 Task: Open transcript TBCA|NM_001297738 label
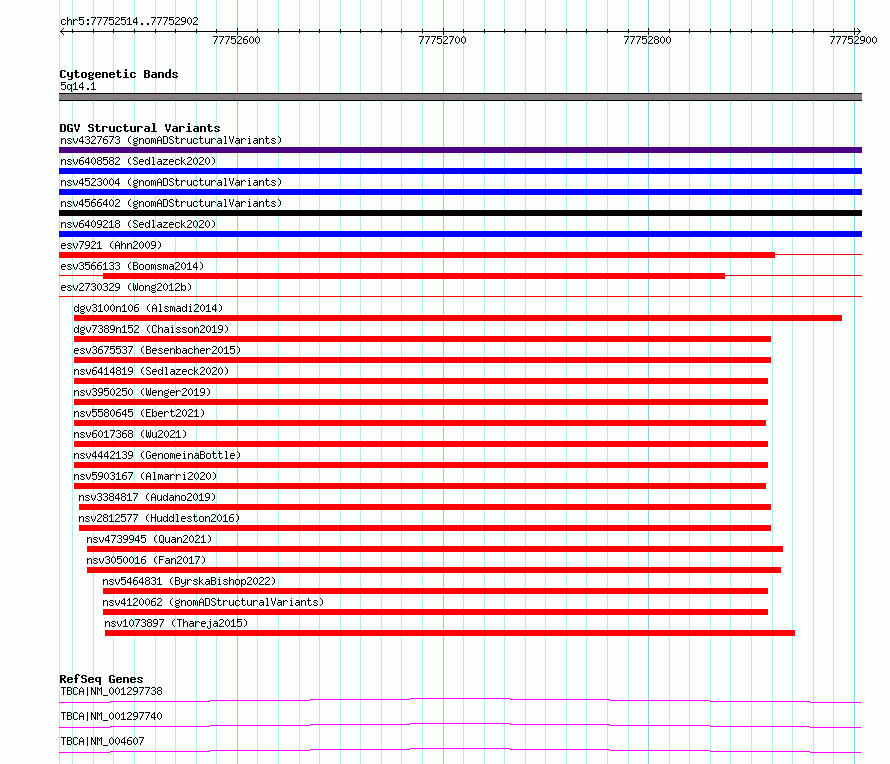(111, 691)
